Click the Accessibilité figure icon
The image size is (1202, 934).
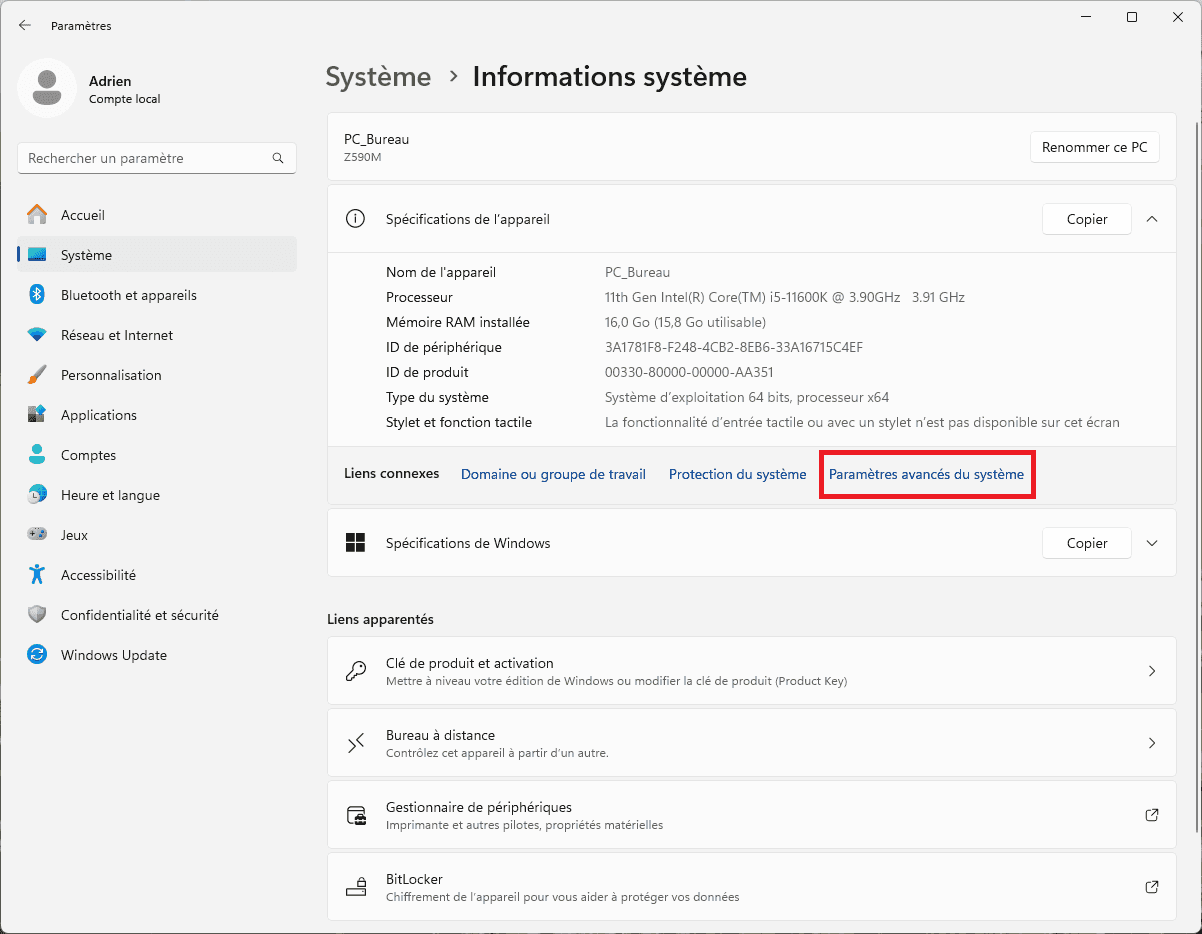click(x=37, y=575)
